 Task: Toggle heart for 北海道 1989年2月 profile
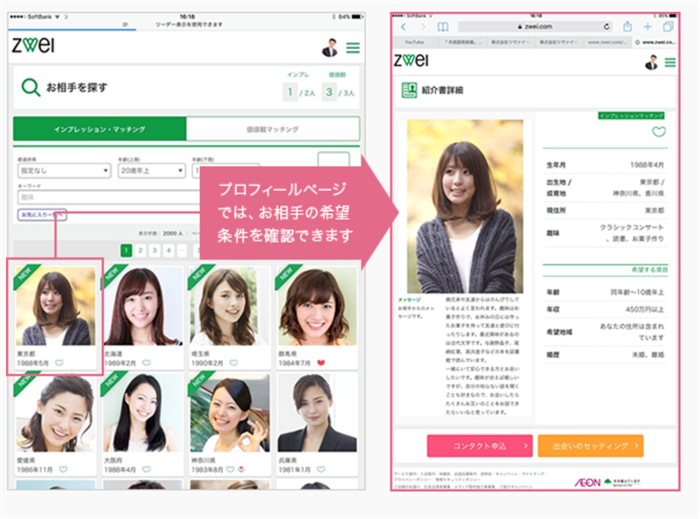coord(146,363)
